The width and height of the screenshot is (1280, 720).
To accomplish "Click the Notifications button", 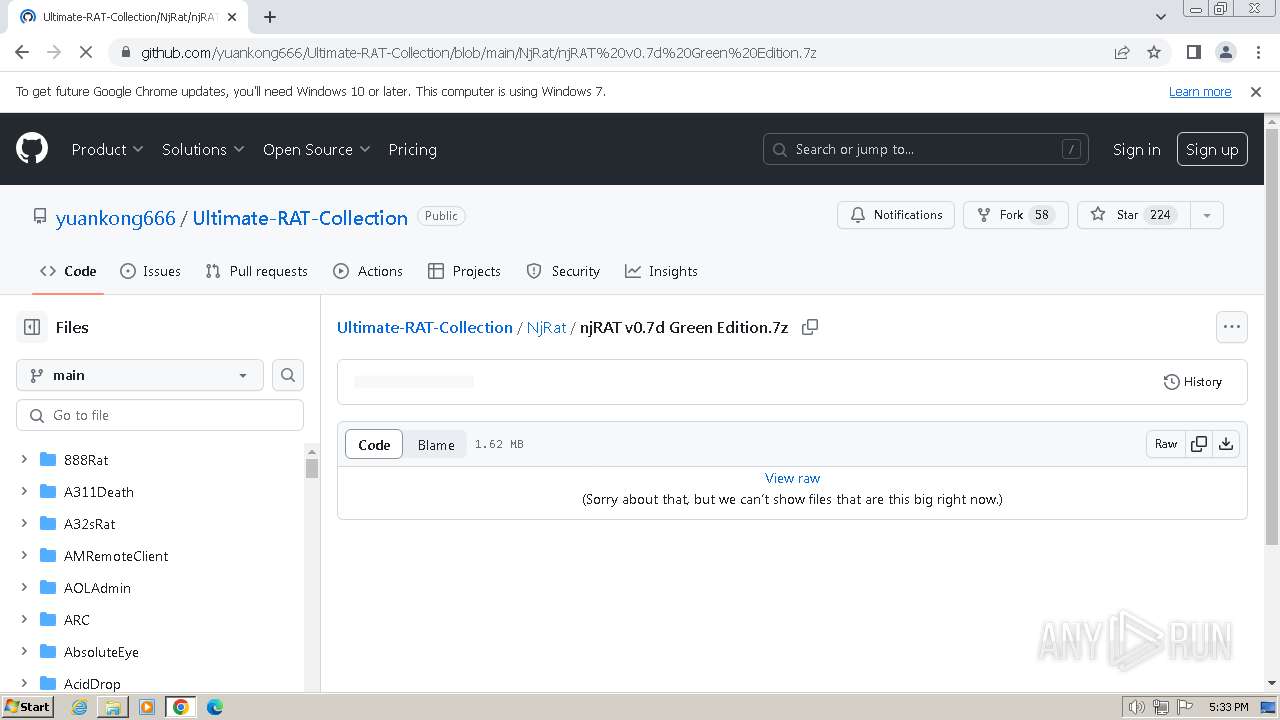I will (896, 215).
